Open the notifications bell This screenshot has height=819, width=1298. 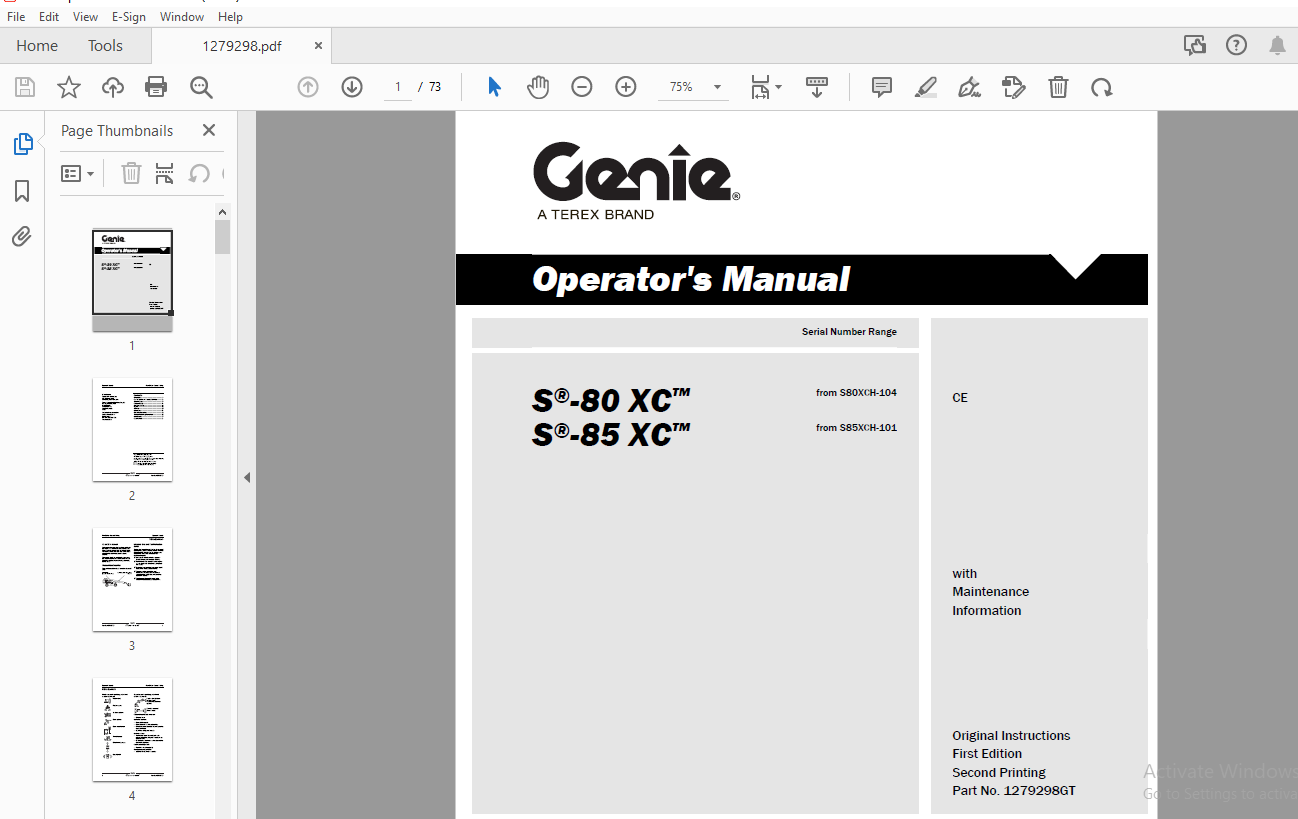[x=1277, y=45]
